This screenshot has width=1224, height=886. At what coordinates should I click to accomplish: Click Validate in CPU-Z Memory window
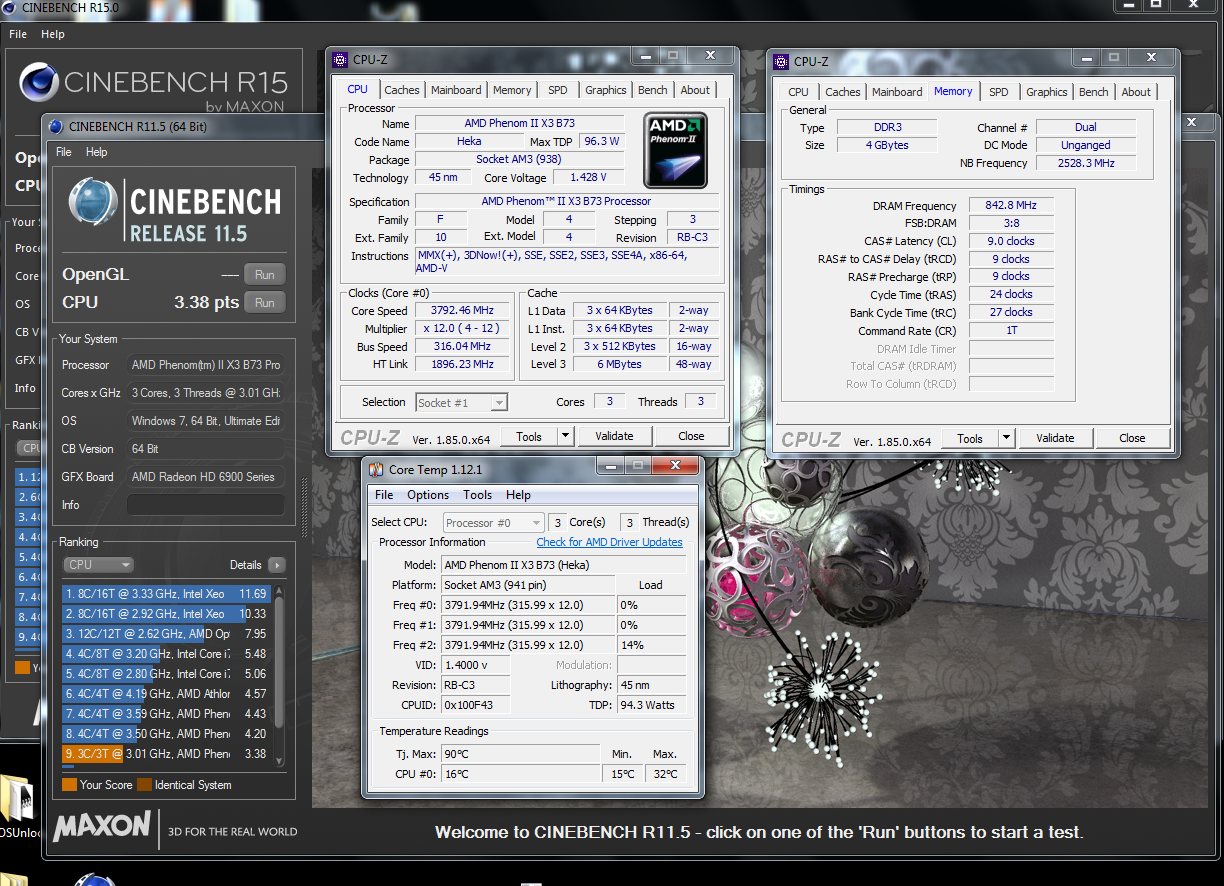(1055, 438)
